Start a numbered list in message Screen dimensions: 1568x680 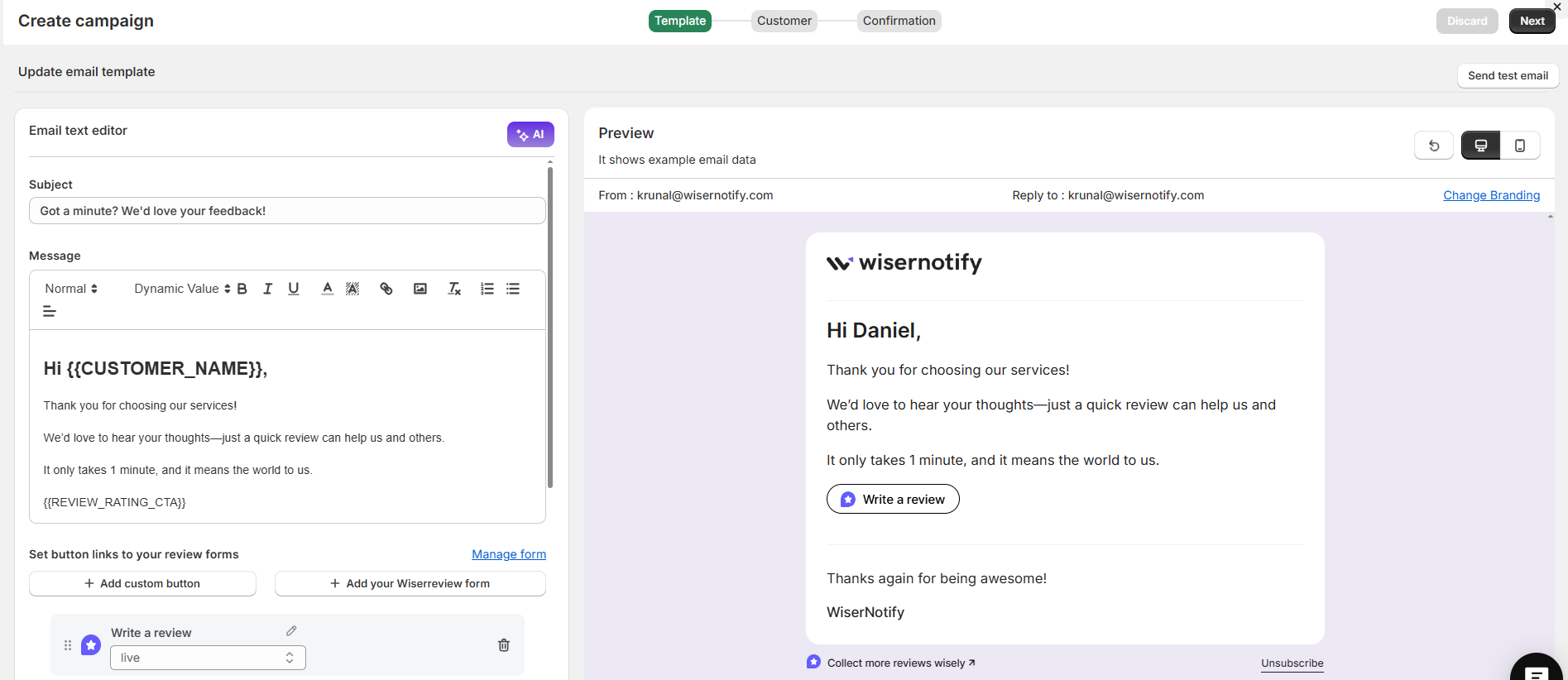(x=487, y=289)
